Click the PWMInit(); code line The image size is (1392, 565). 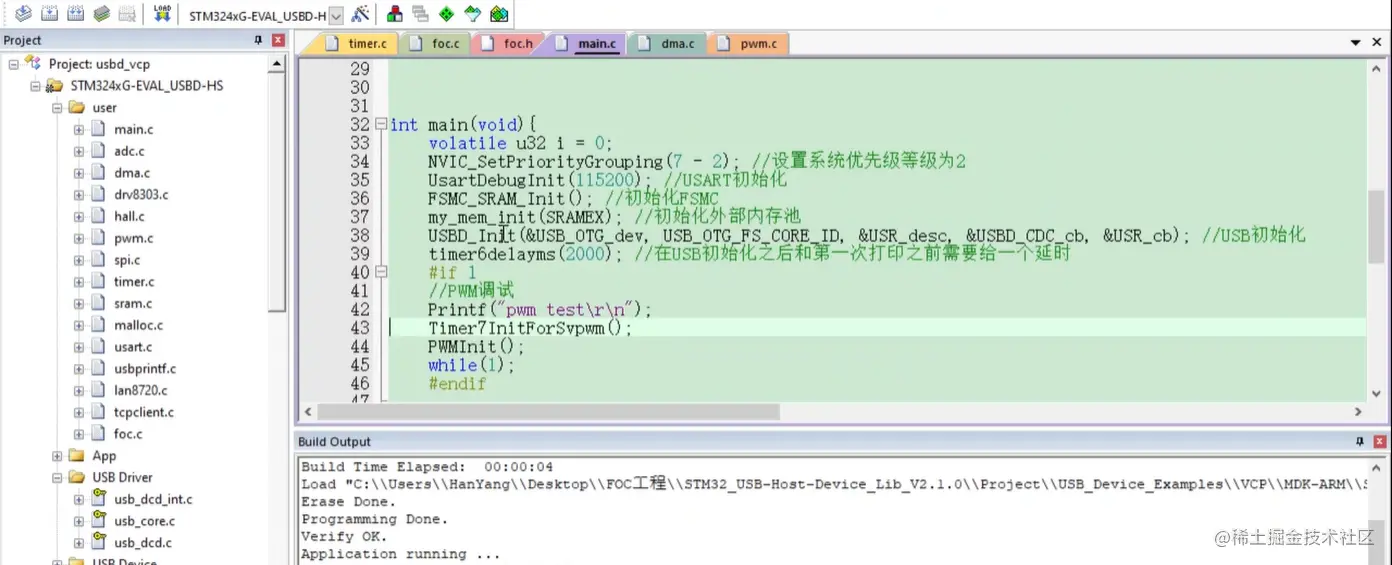tap(476, 347)
